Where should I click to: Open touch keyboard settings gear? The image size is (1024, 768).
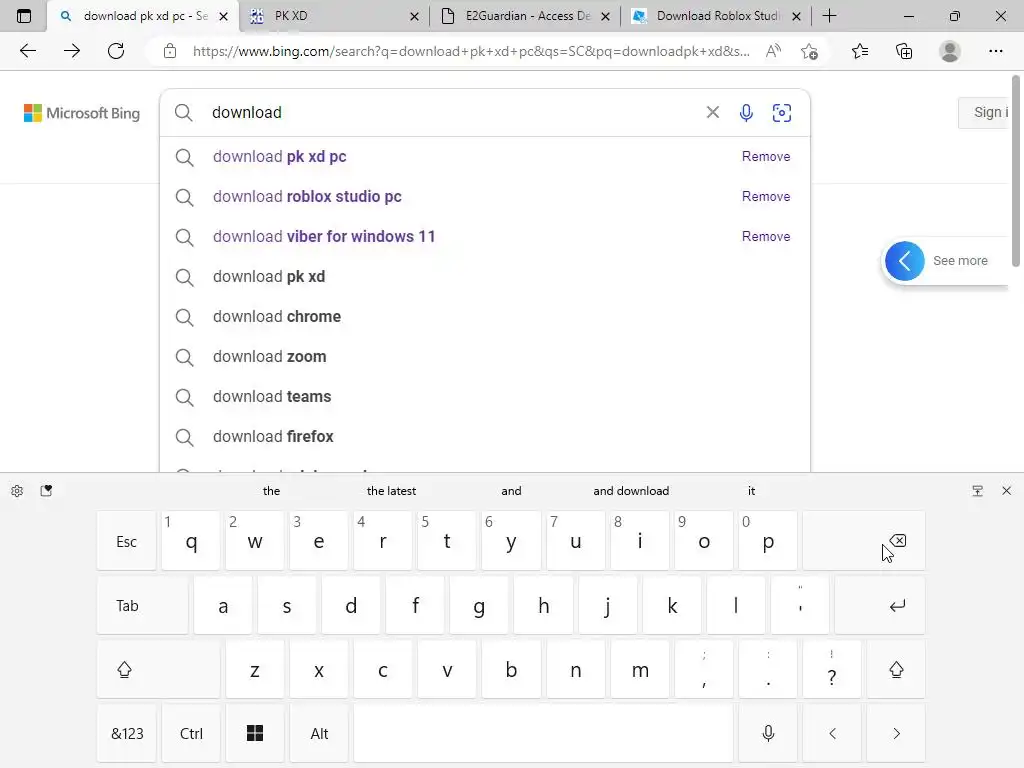[x=17, y=491]
